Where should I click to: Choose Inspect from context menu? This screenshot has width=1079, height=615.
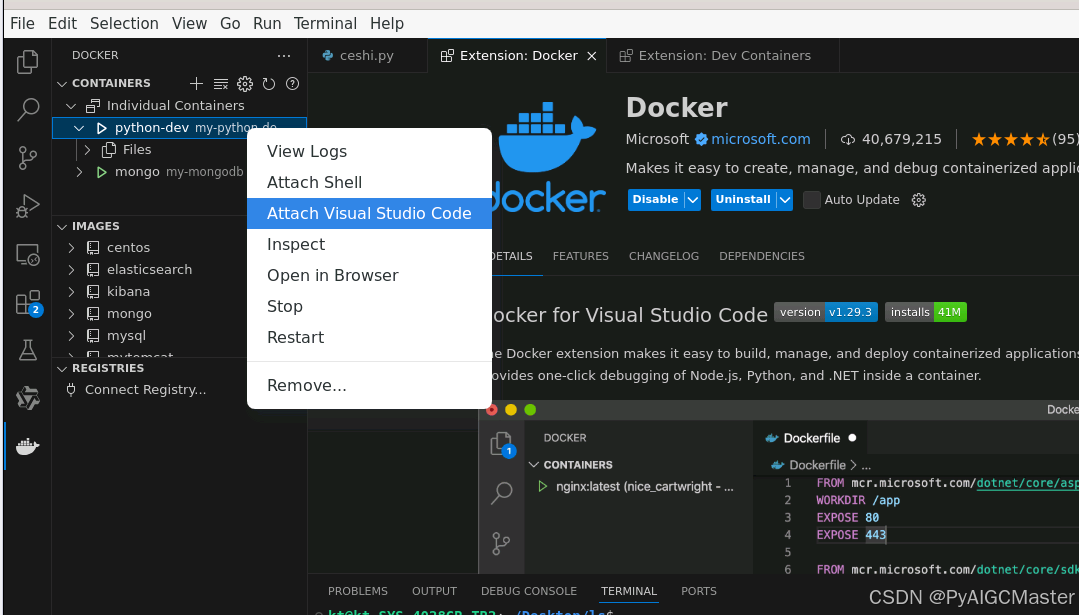[x=369, y=244]
